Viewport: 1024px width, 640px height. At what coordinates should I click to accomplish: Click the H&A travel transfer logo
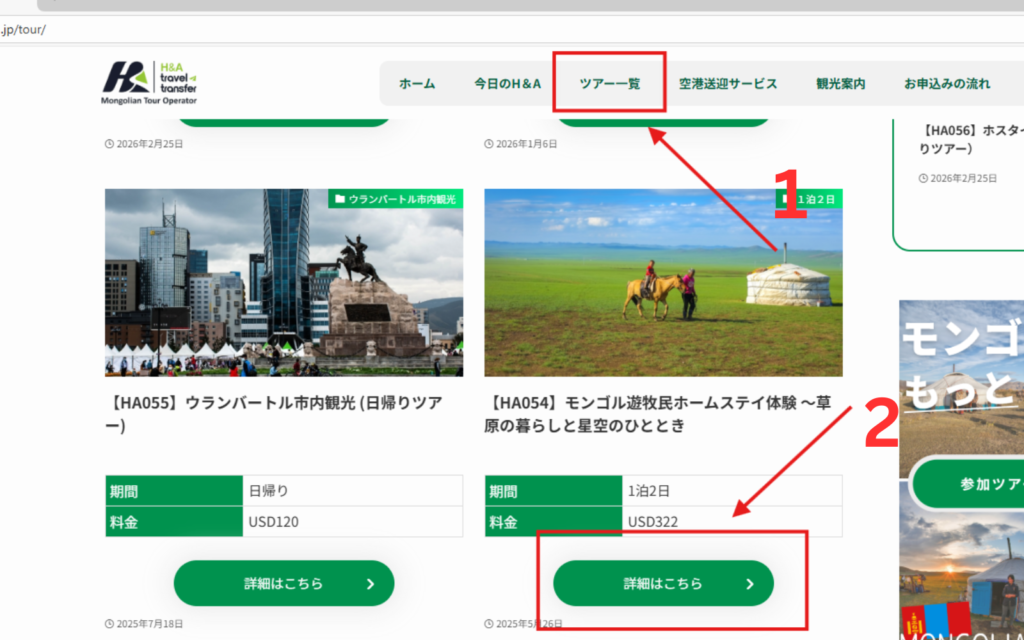[x=149, y=82]
